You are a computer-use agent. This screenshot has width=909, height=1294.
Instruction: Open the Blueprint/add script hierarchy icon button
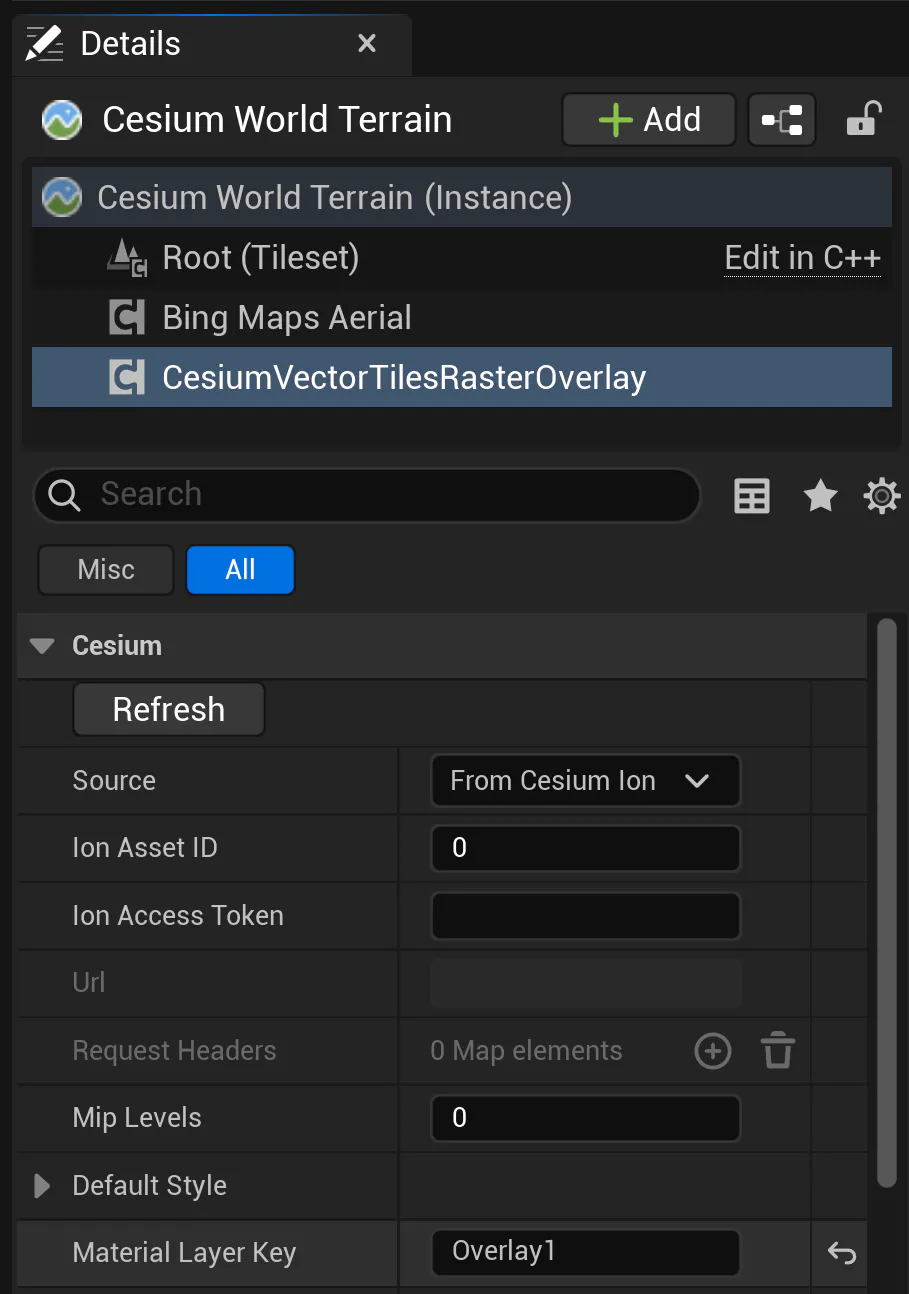coord(782,120)
